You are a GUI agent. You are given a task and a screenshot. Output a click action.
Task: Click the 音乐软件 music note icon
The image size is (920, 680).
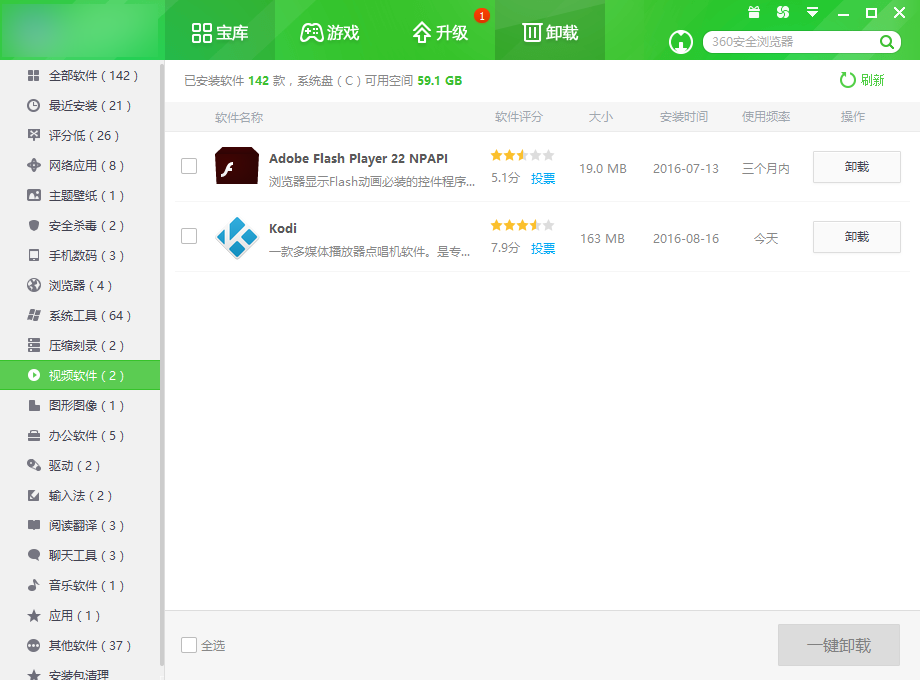tap(34, 585)
